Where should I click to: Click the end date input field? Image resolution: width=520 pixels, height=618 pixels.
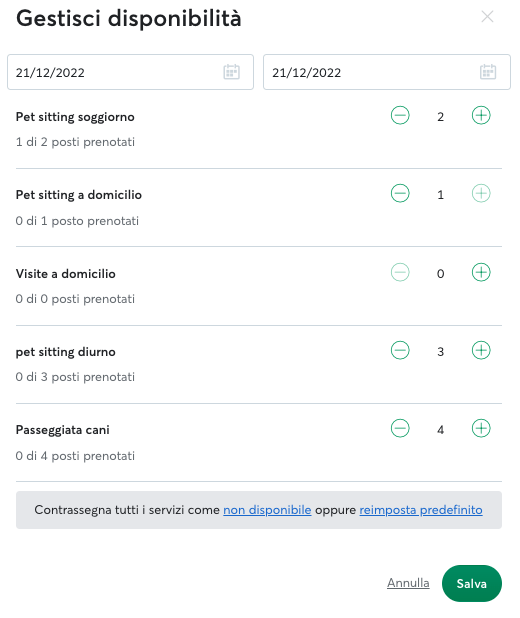coord(387,72)
